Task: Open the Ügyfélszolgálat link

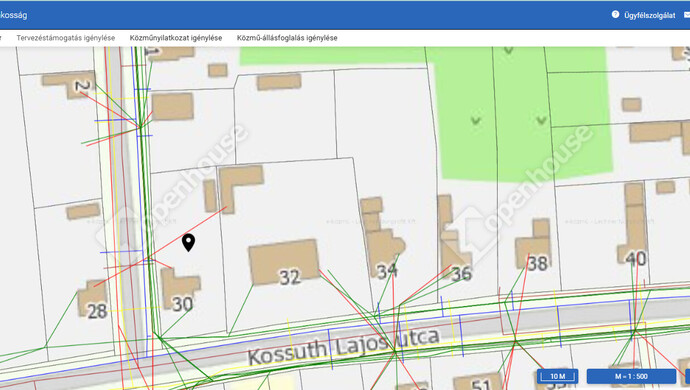Action: (x=650, y=15)
